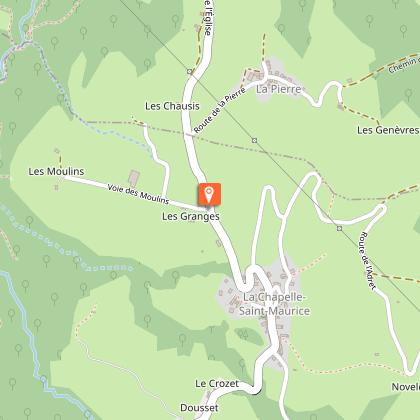This screenshot has height=420, width=420.
Task: Click the Les Moulins place label
Action: click(x=56, y=171)
